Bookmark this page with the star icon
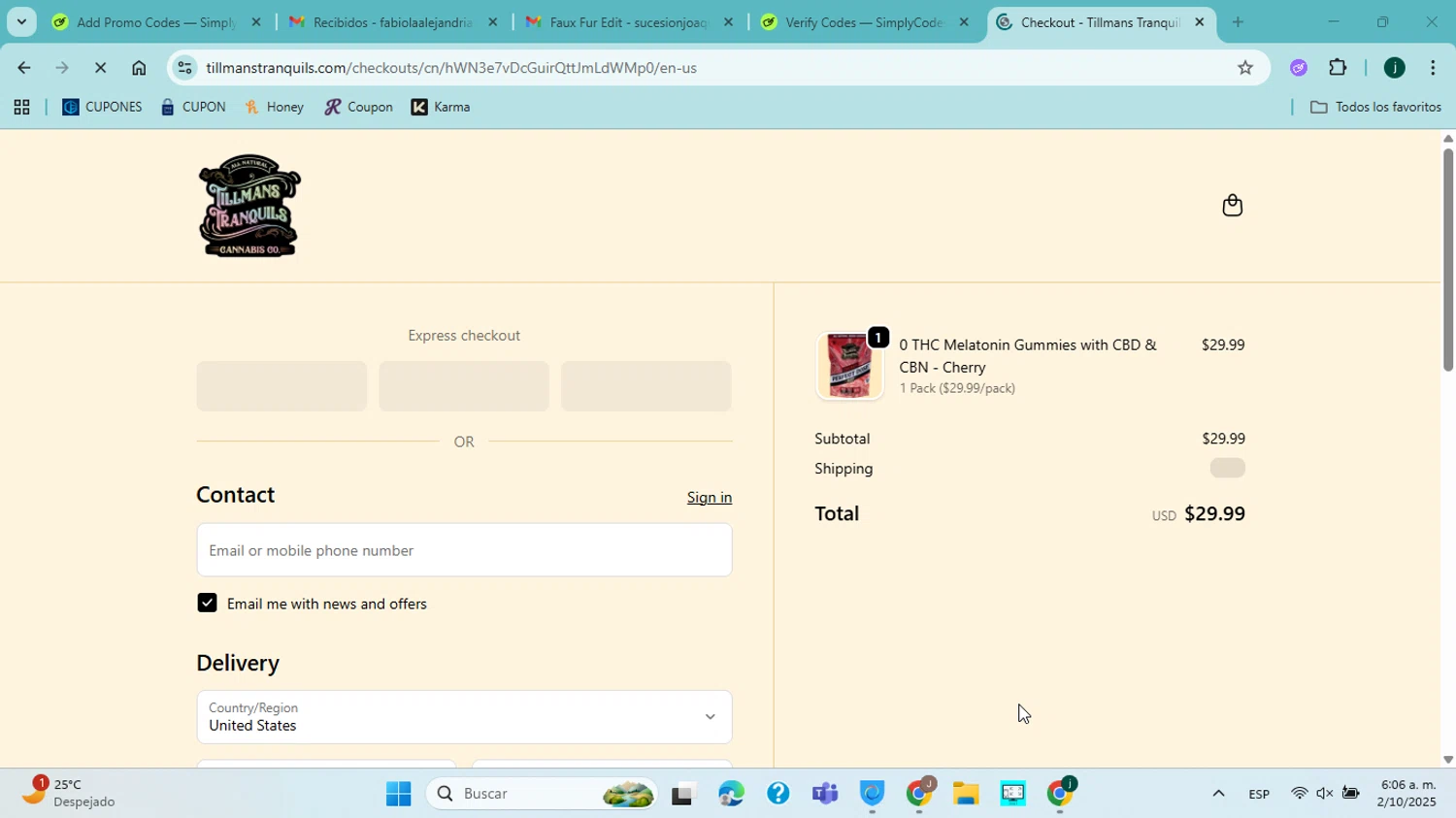1456x818 pixels. point(1245,68)
